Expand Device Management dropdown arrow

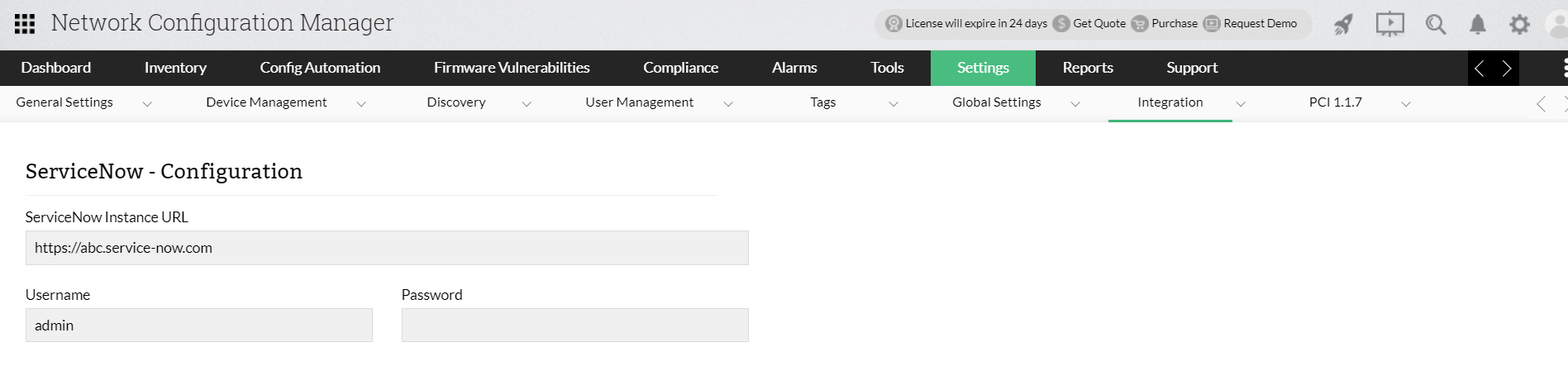361,104
